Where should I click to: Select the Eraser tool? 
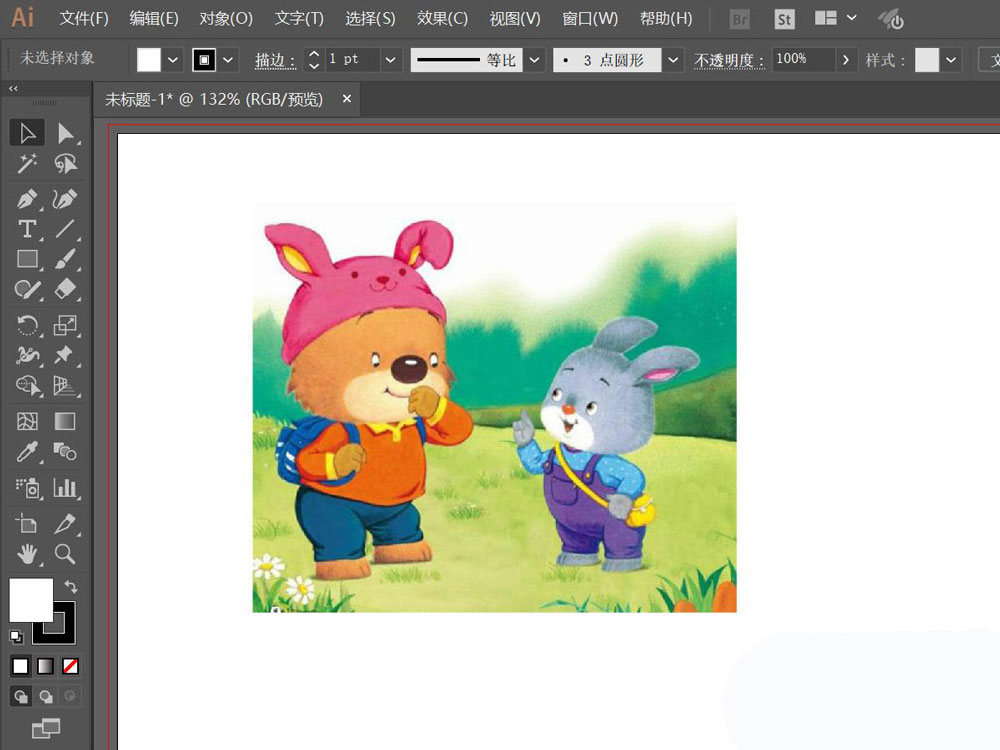point(65,290)
